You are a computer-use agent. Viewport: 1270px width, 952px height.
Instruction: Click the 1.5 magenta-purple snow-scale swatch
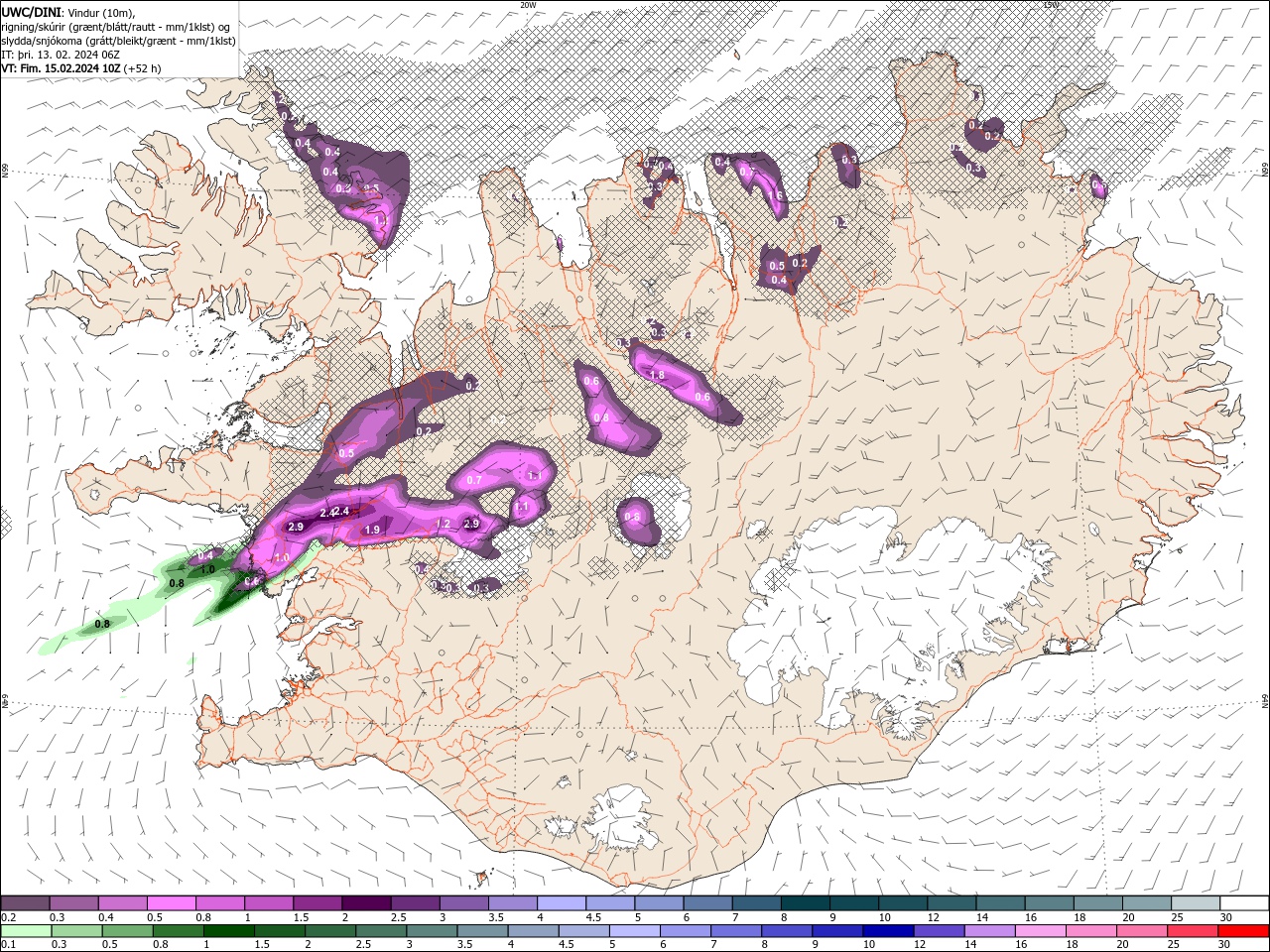[x=317, y=902]
